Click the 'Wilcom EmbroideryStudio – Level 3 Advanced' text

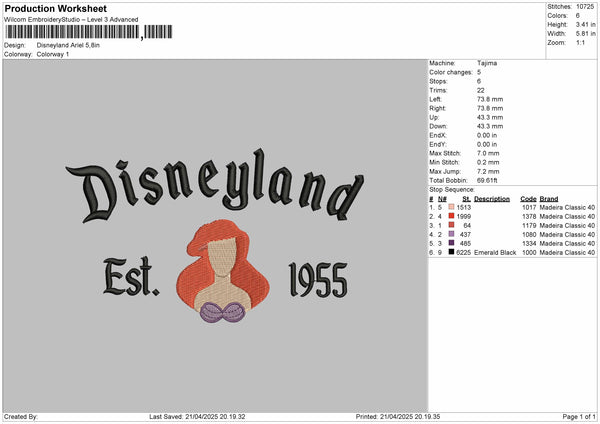(71, 20)
